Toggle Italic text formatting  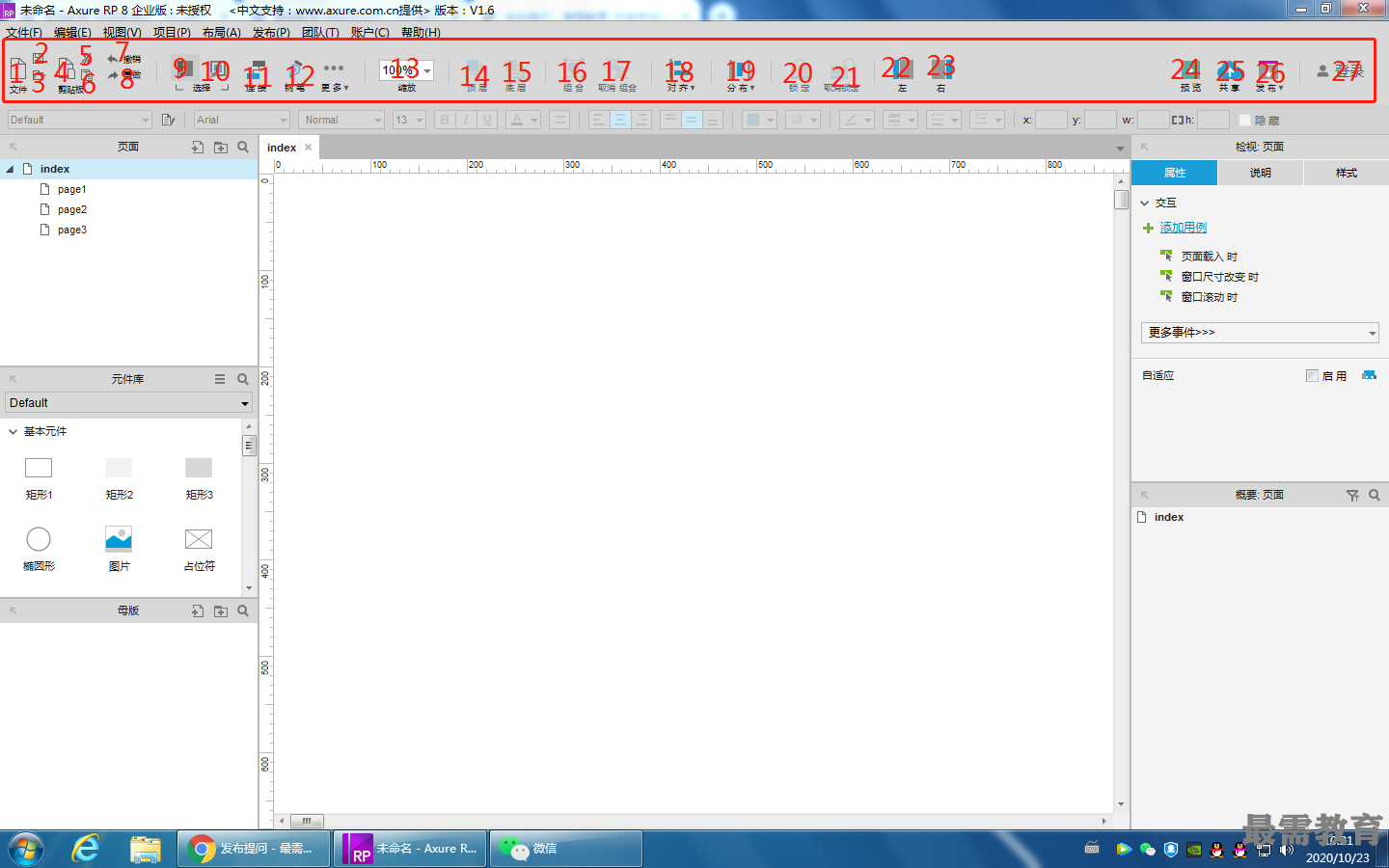466,120
